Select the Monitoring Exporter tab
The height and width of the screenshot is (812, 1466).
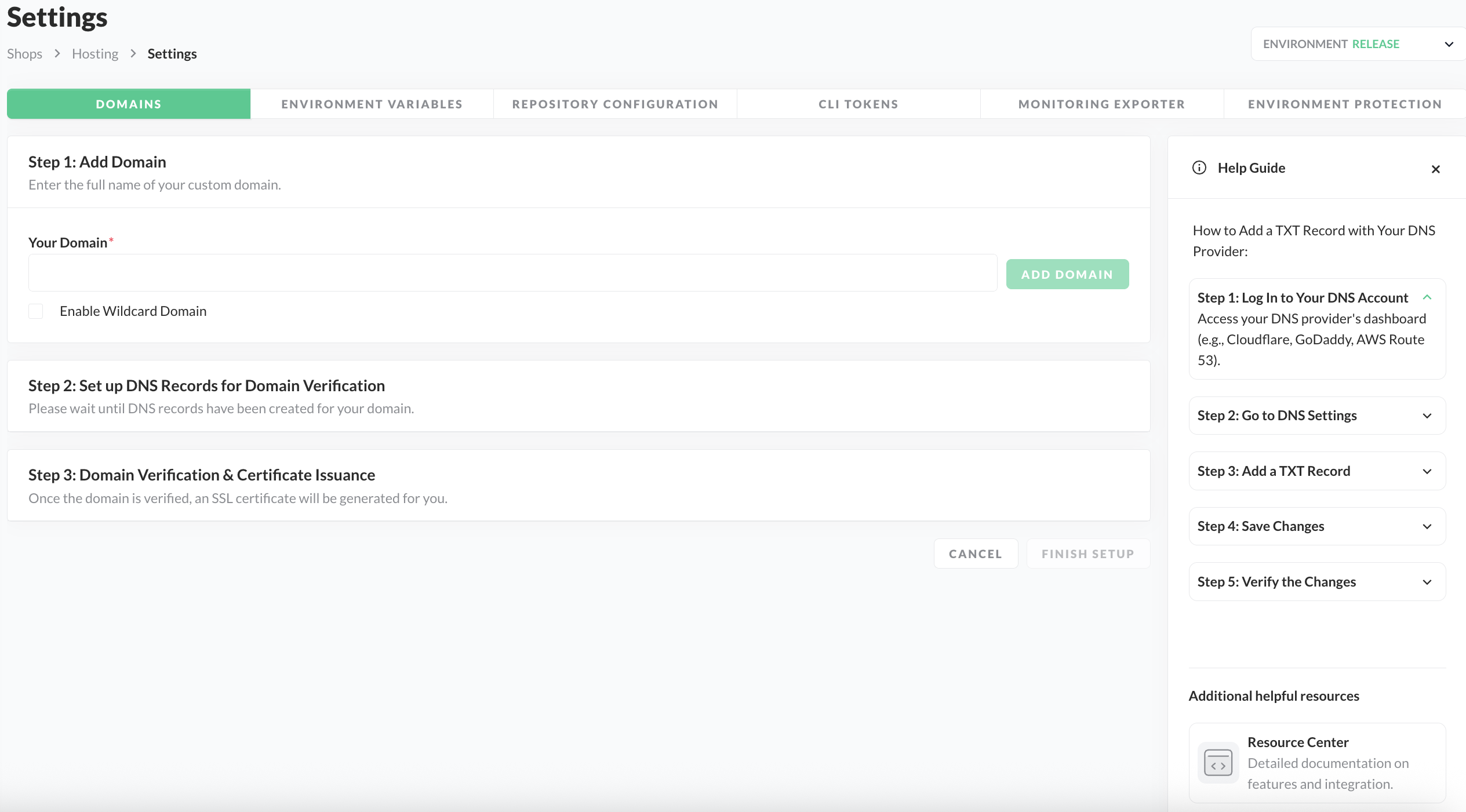coord(1101,104)
